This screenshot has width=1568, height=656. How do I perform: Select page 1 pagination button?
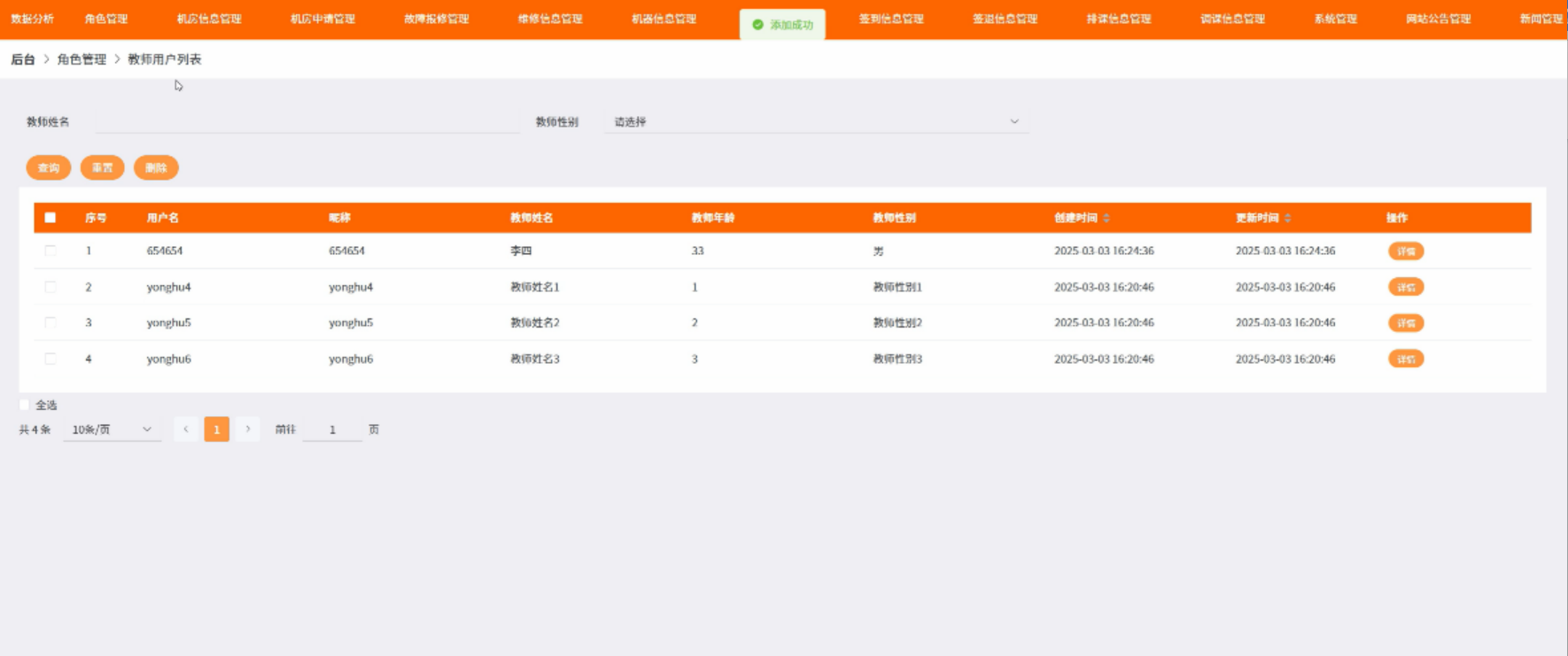coord(217,429)
